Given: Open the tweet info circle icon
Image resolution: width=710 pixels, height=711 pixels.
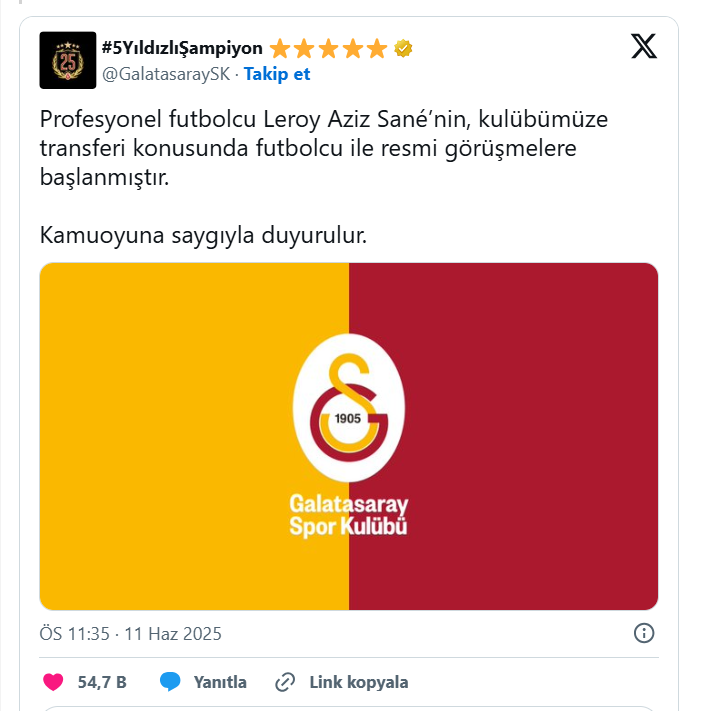Looking at the screenshot, I should point(644,633).
